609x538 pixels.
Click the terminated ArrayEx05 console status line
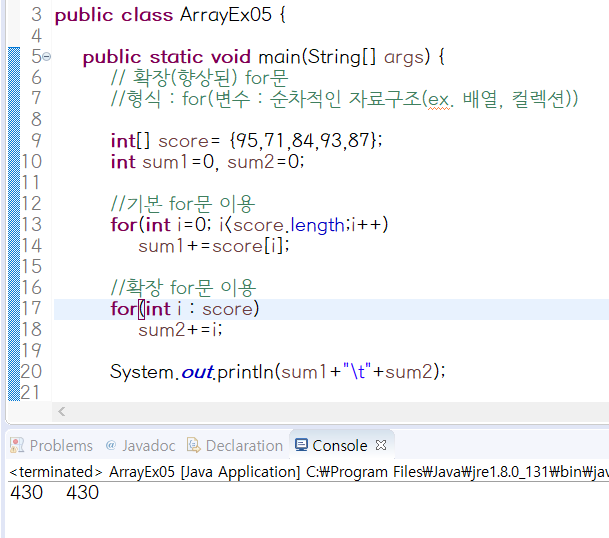[x=308, y=472]
